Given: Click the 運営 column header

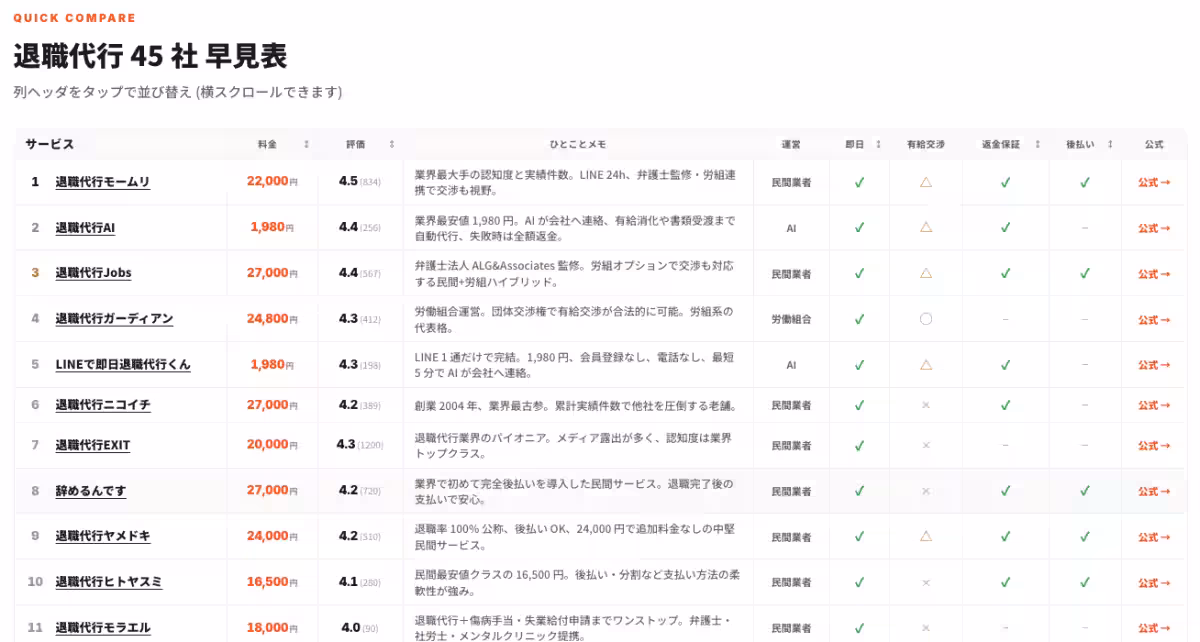Looking at the screenshot, I should pos(791,144).
